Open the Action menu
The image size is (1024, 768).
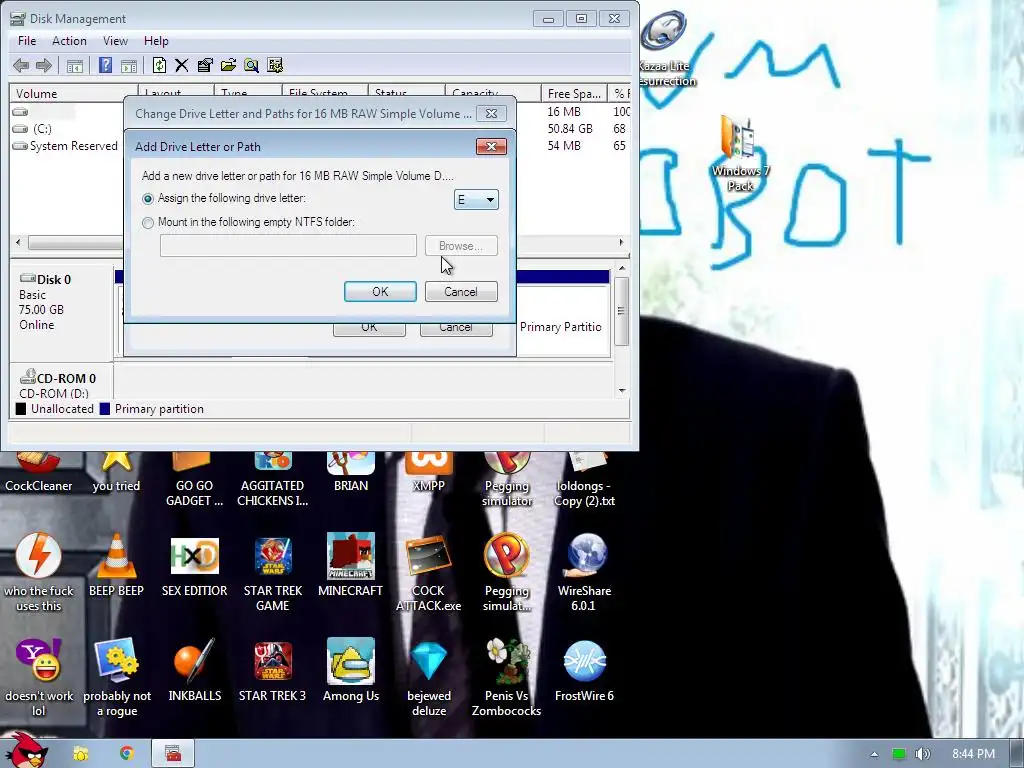(x=69, y=40)
